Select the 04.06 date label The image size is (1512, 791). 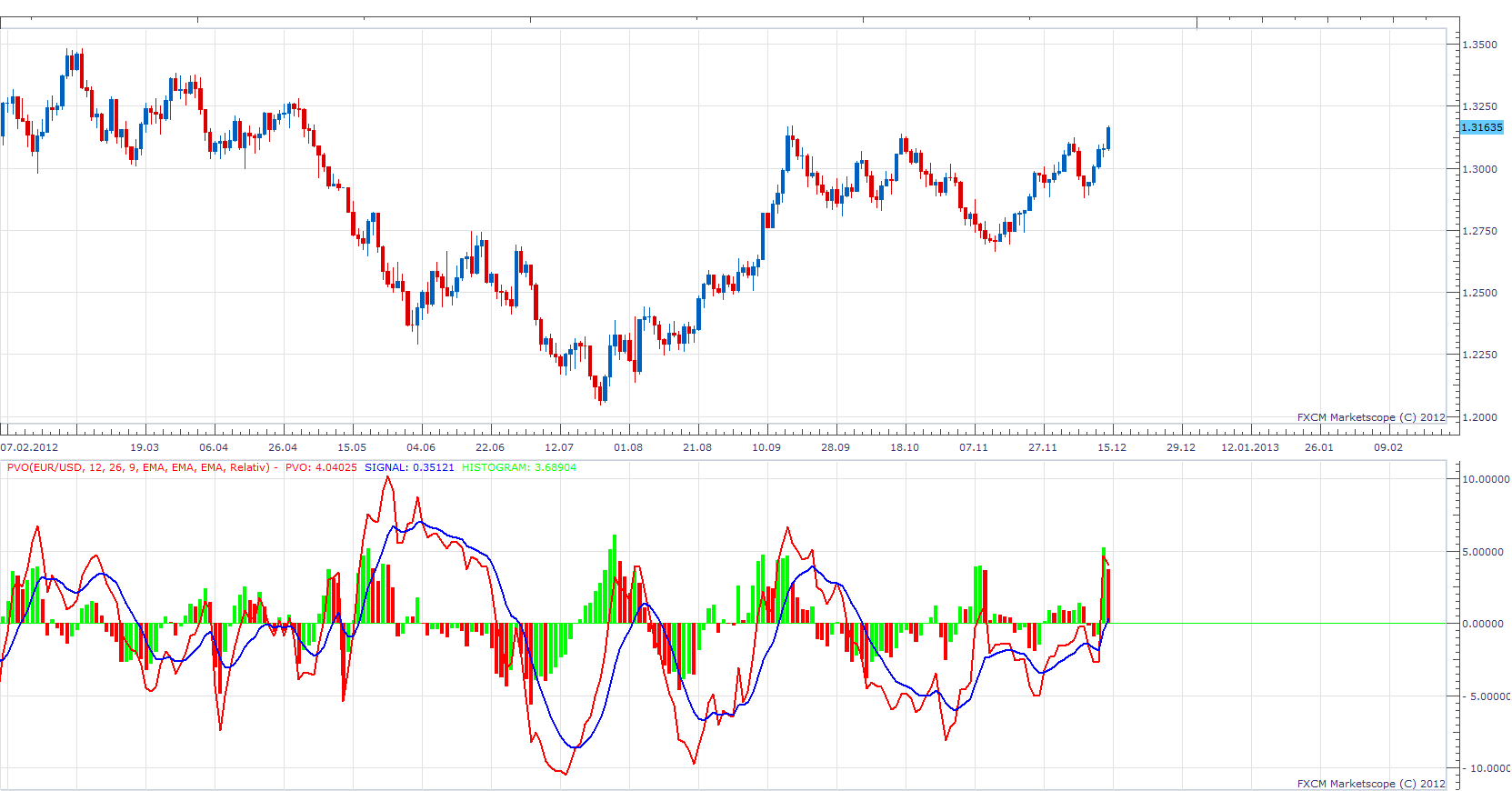pos(421,447)
